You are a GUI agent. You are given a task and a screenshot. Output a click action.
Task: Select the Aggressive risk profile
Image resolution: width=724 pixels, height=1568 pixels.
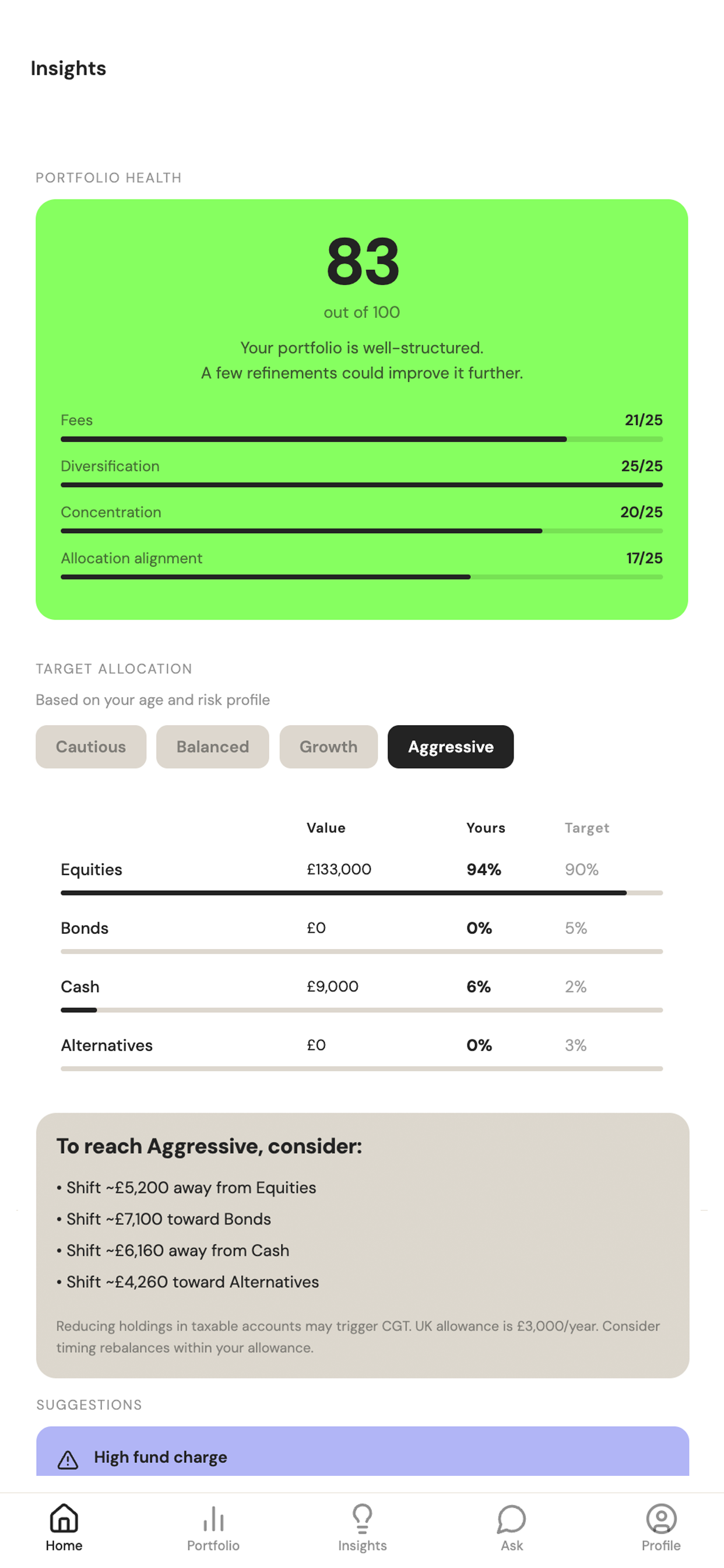450,746
